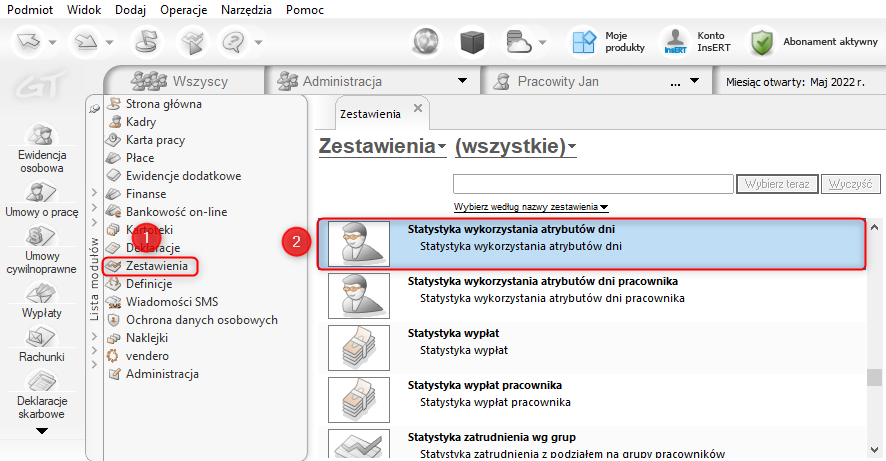Expand the Finanse module tree node

click(94, 193)
